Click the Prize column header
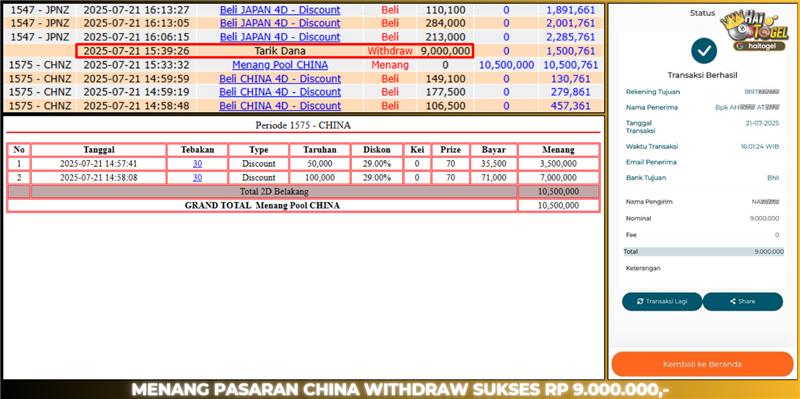 point(451,149)
